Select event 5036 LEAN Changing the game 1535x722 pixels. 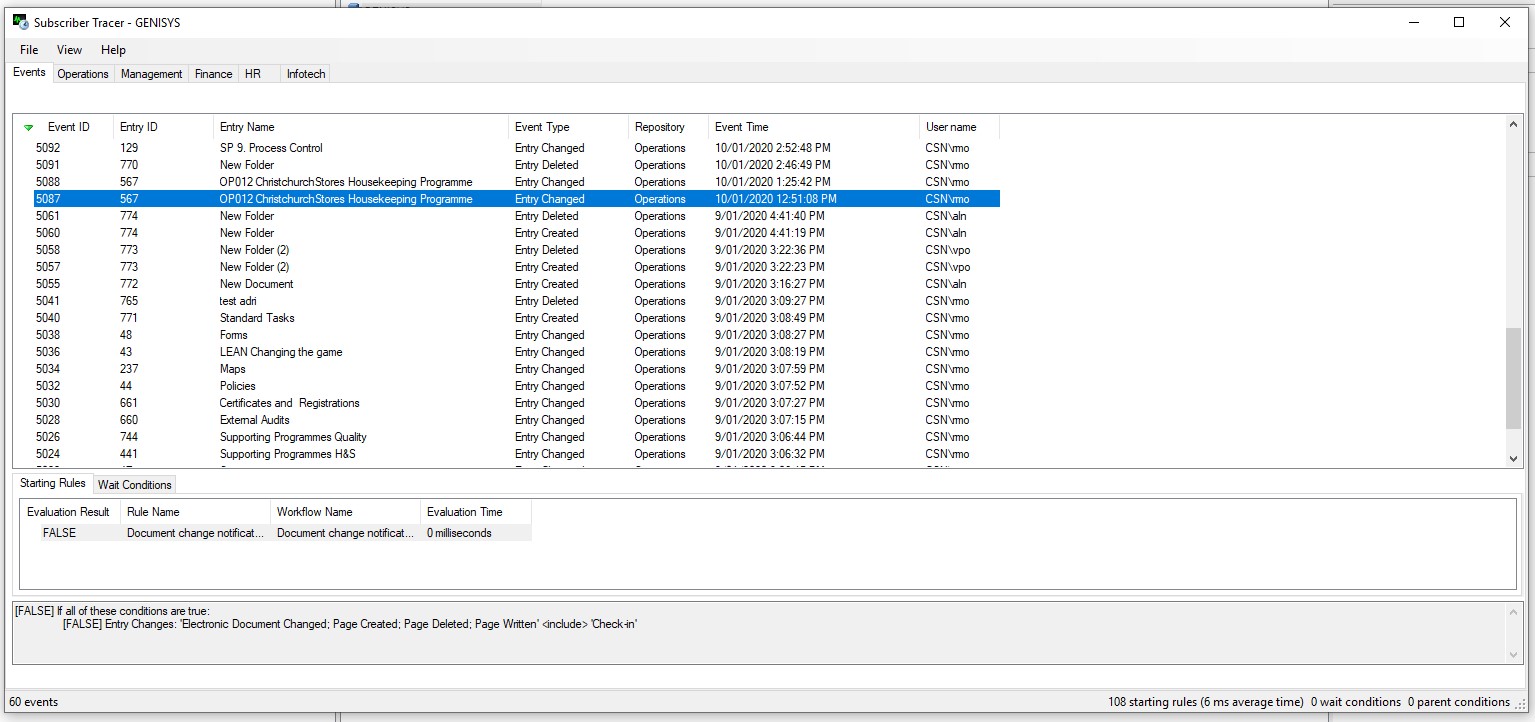coord(281,352)
